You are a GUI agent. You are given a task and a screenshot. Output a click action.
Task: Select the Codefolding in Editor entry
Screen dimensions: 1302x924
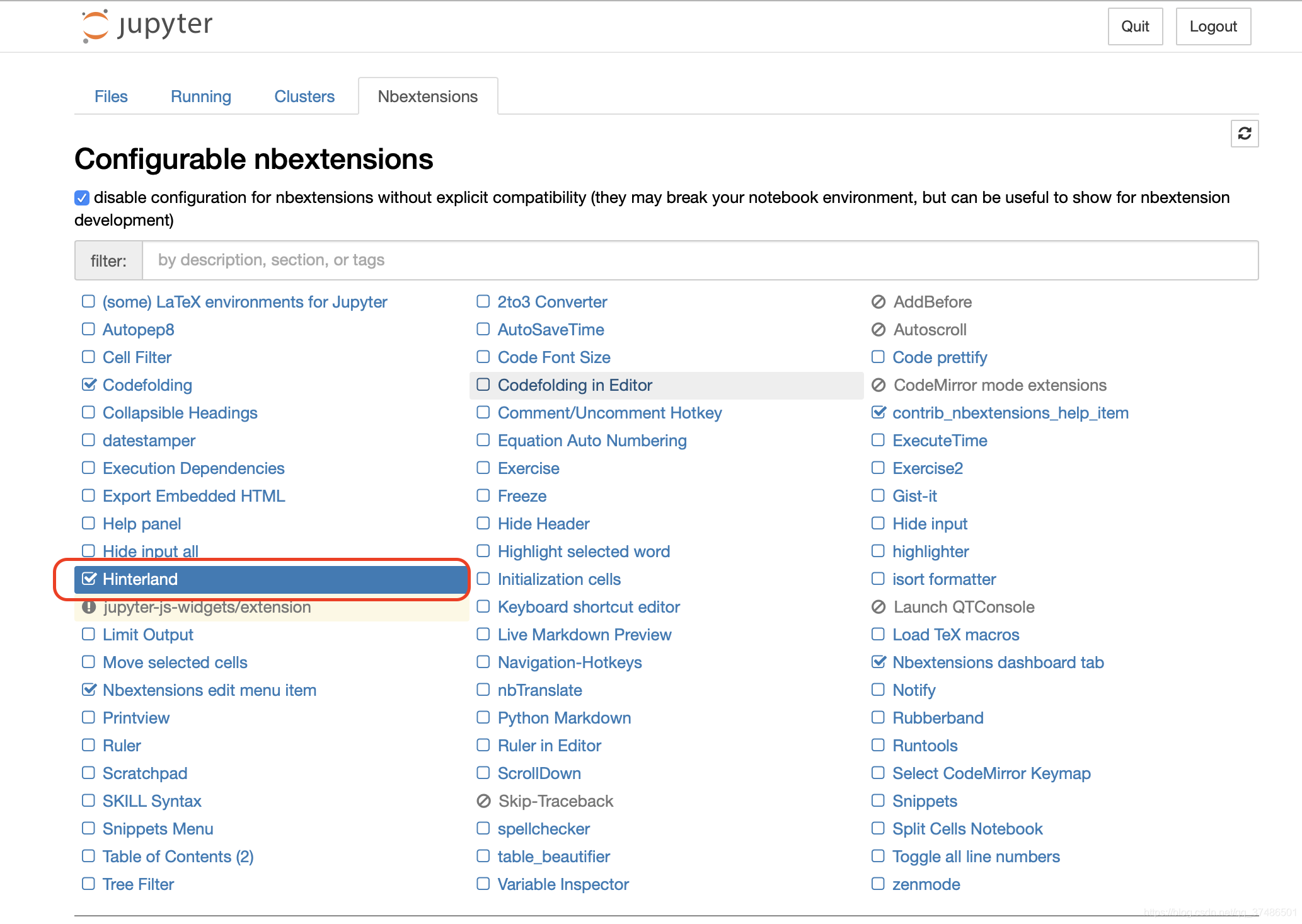[575, 385]
